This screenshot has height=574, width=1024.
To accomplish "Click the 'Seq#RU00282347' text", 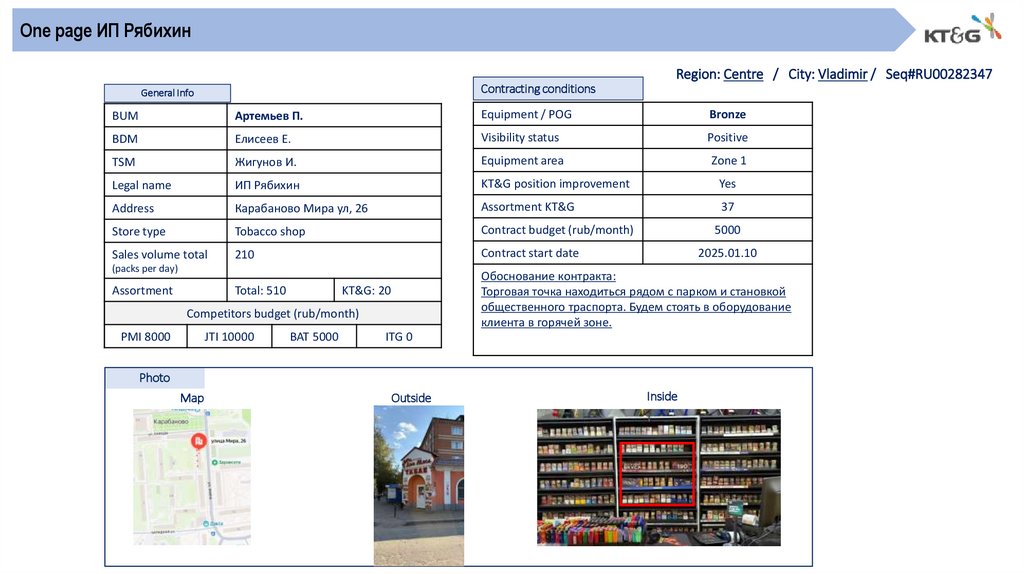I will [x=938, y=74].
